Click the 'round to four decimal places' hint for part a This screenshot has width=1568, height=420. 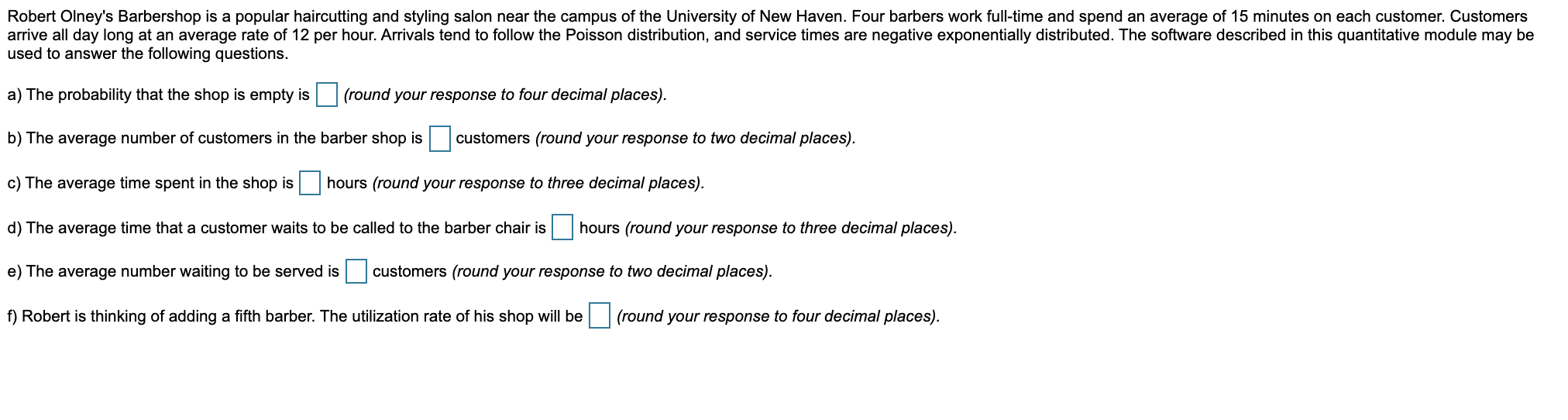click(x=505, y=95)
